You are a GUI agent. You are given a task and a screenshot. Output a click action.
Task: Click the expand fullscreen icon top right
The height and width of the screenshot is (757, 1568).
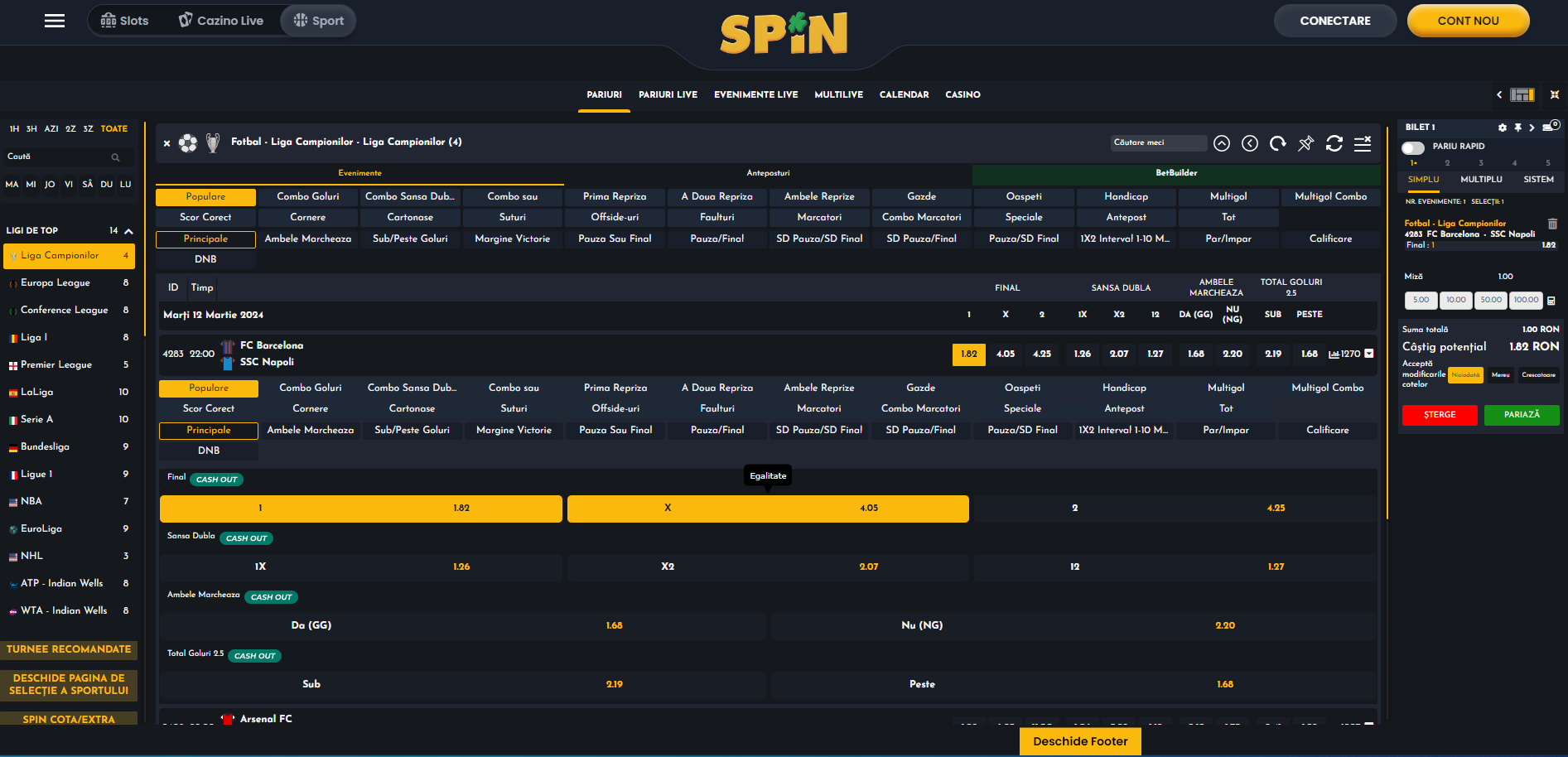click(x=1555, y=94)
